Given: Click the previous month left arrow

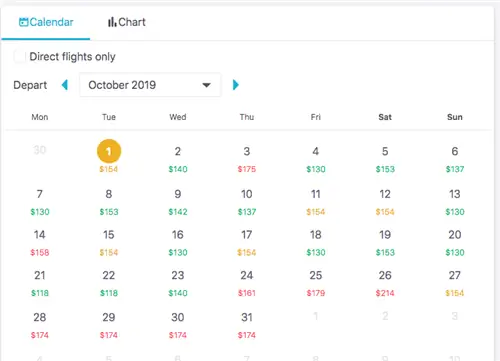Looking at the screenshot, I should (x=65, y=85).
